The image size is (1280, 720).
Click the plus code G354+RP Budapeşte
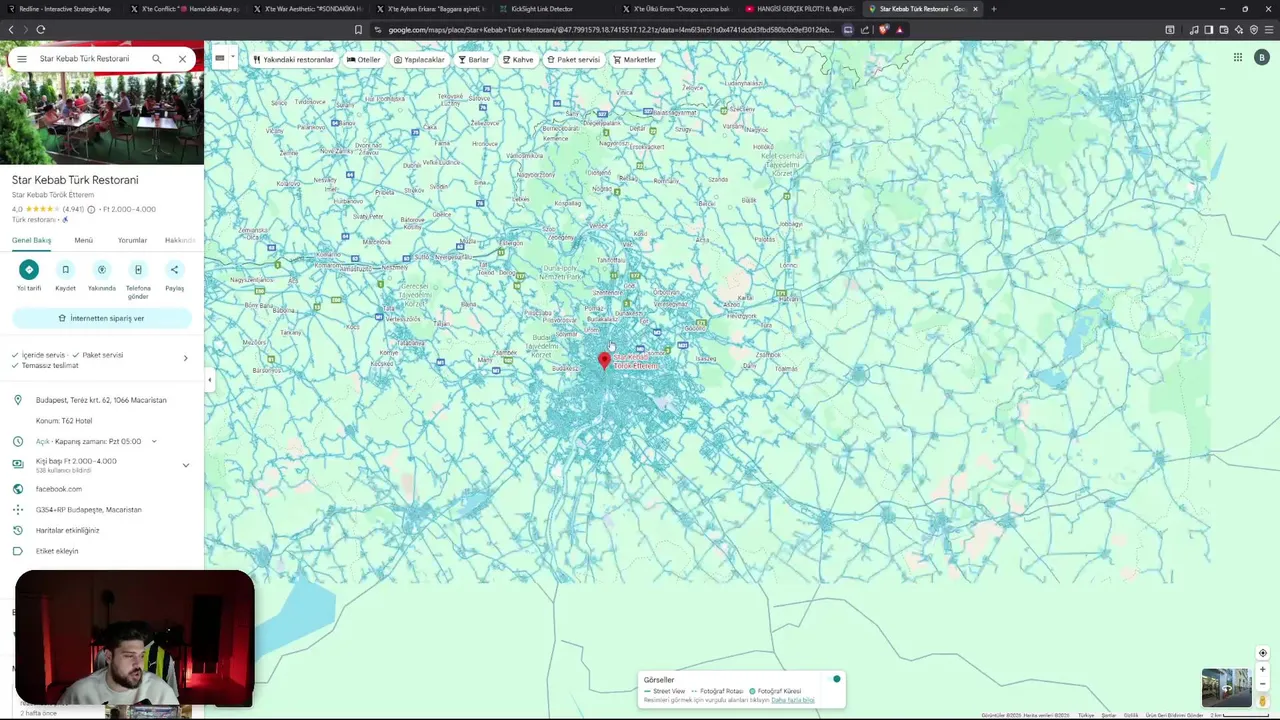coord(89,510)
